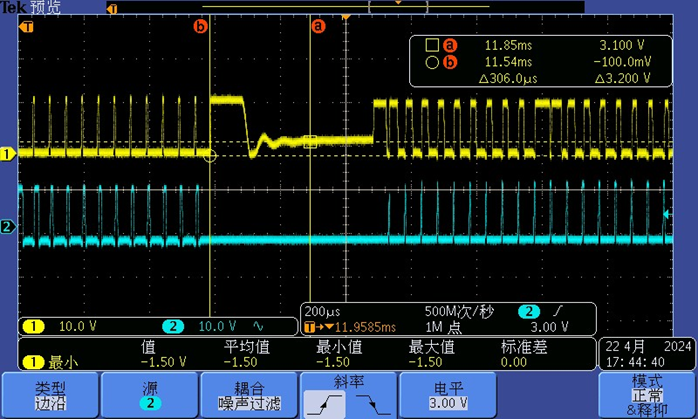Click the channel 2 ground reference marker
The width and height of the screenshot is (698, 419).
click(6, 227)
